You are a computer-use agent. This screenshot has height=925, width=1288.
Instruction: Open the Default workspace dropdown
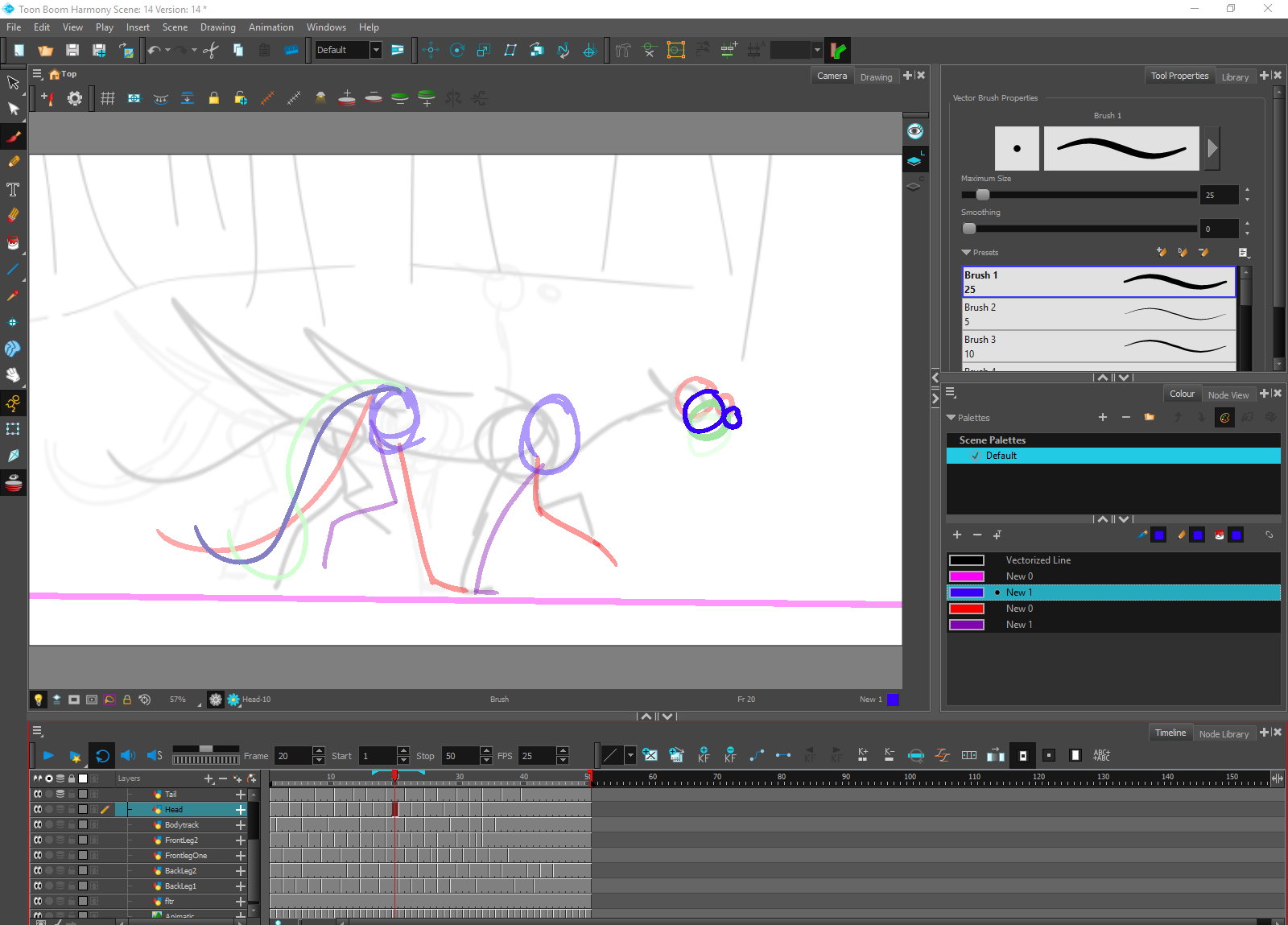click(x=376, y=50)
